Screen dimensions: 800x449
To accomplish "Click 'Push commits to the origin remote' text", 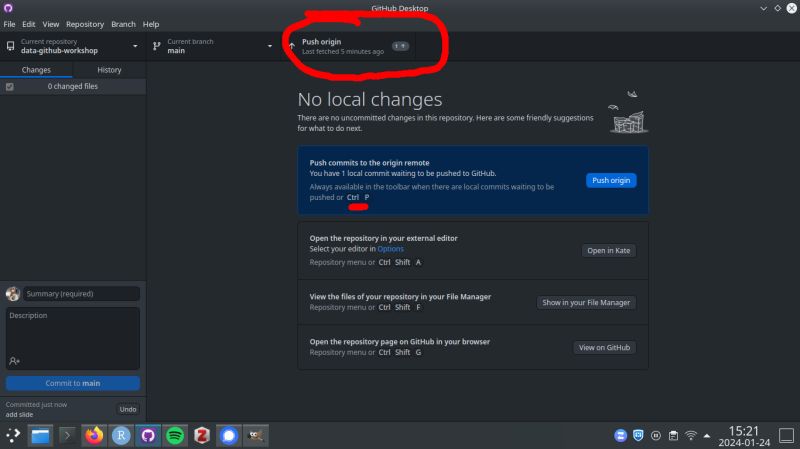I will [369, 163].
